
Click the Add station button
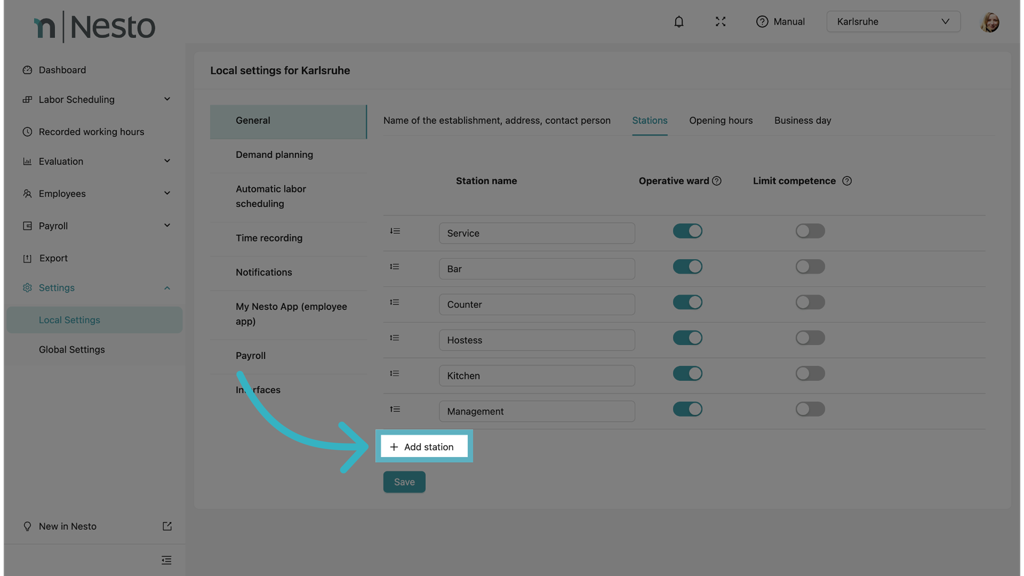point(423,447)
